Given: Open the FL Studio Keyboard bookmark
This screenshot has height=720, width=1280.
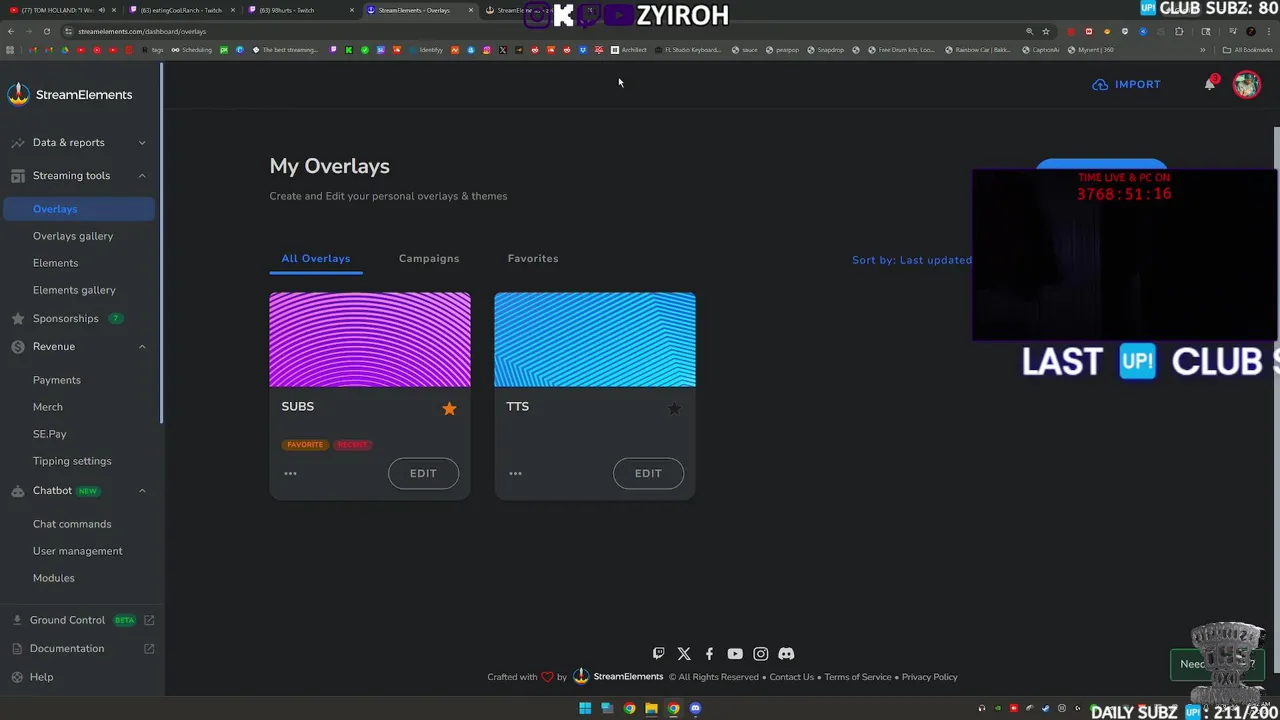Looking at the screenshot, I should [x=686, y=50].
